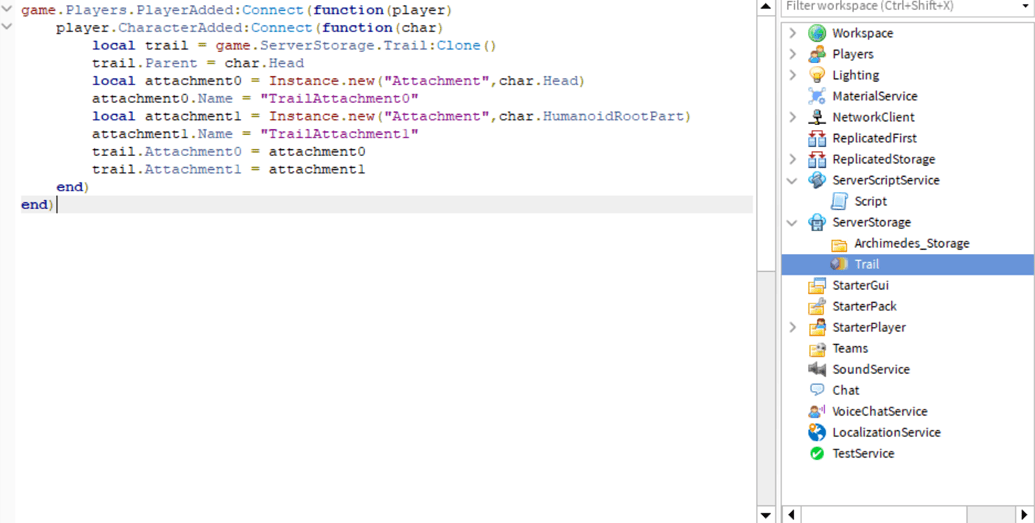
Task: Select the SoundService label
Action: pyautogui.click(x=871, y=369)
